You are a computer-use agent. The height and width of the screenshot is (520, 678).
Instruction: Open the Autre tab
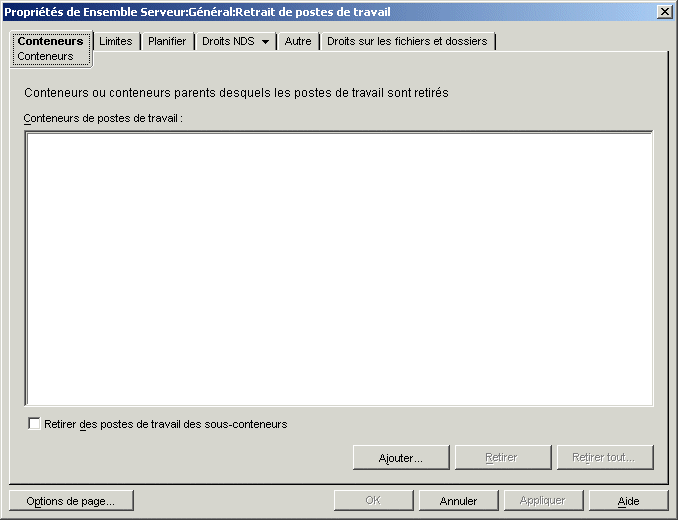298,41
